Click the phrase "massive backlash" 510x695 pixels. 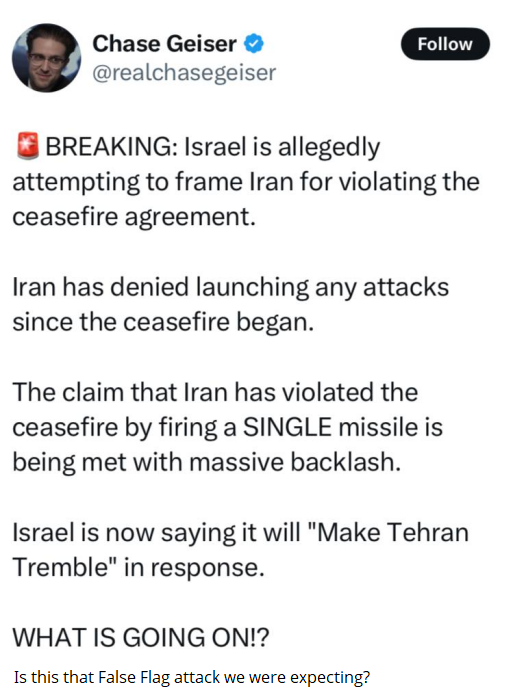pyautogui.click(x=295, y=462)
